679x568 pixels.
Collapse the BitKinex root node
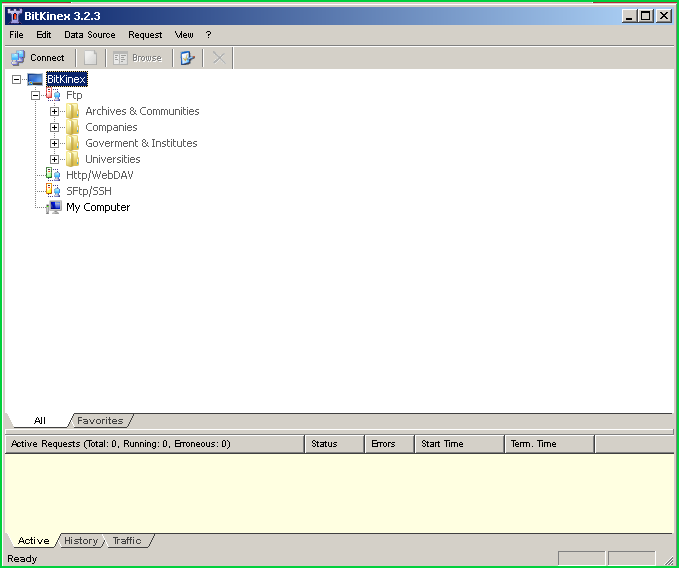pyautogui.click(x=16, y=79)
